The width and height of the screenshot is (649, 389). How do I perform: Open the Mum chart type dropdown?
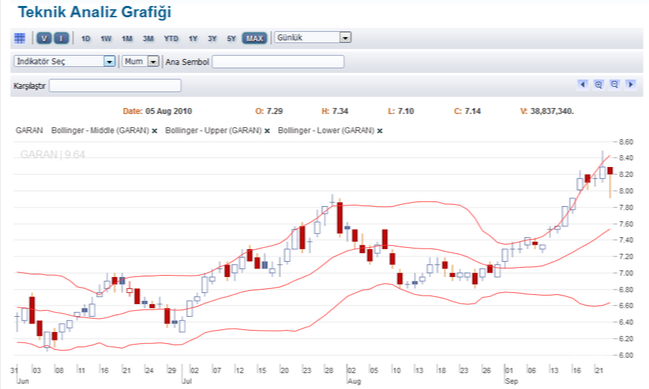(140, 61)
